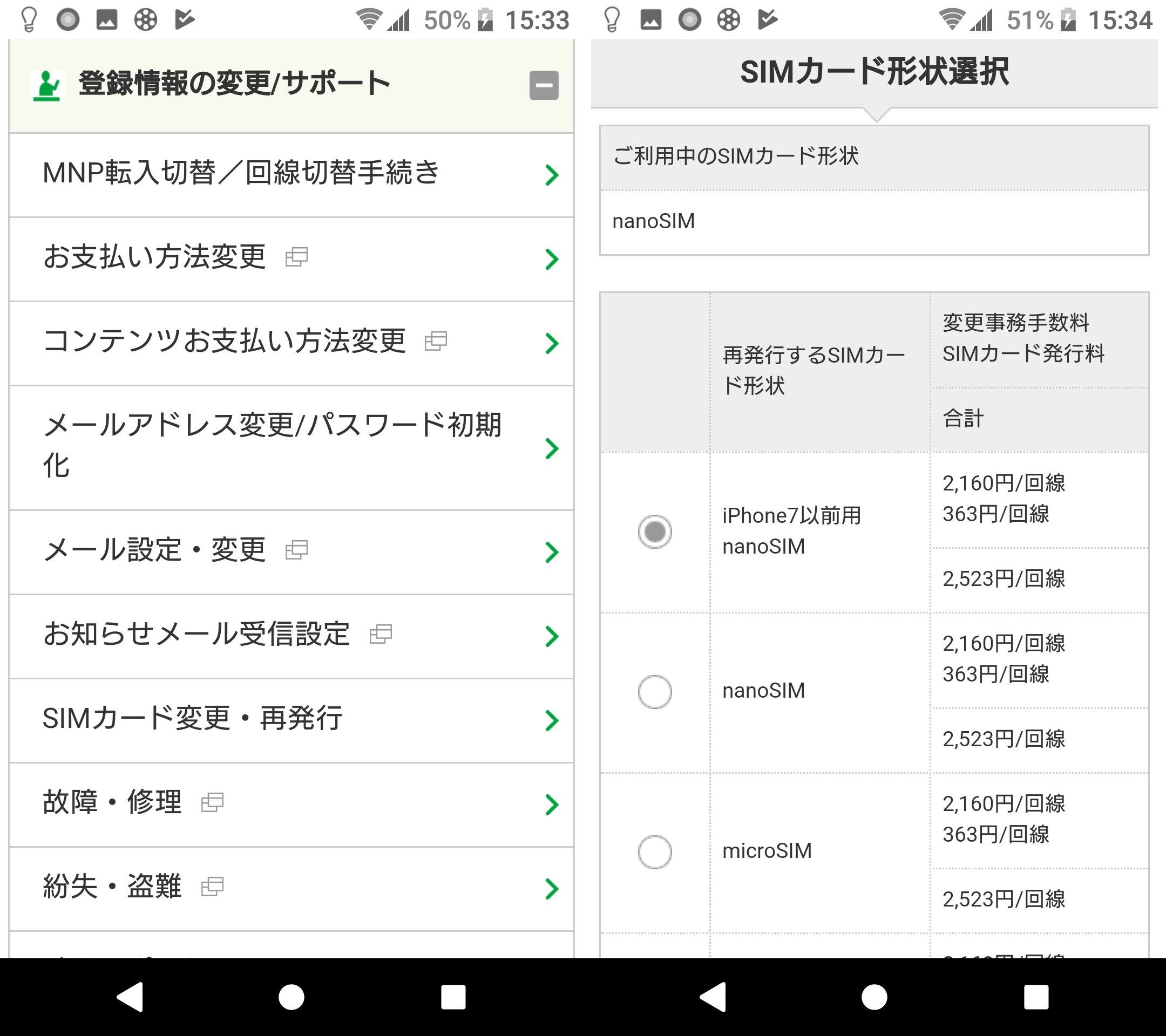Screen dimensions: 1166x1036
Task: Tap the SIMカード形状選択 header
Action: pyautogui.click(x=874, y=72)
